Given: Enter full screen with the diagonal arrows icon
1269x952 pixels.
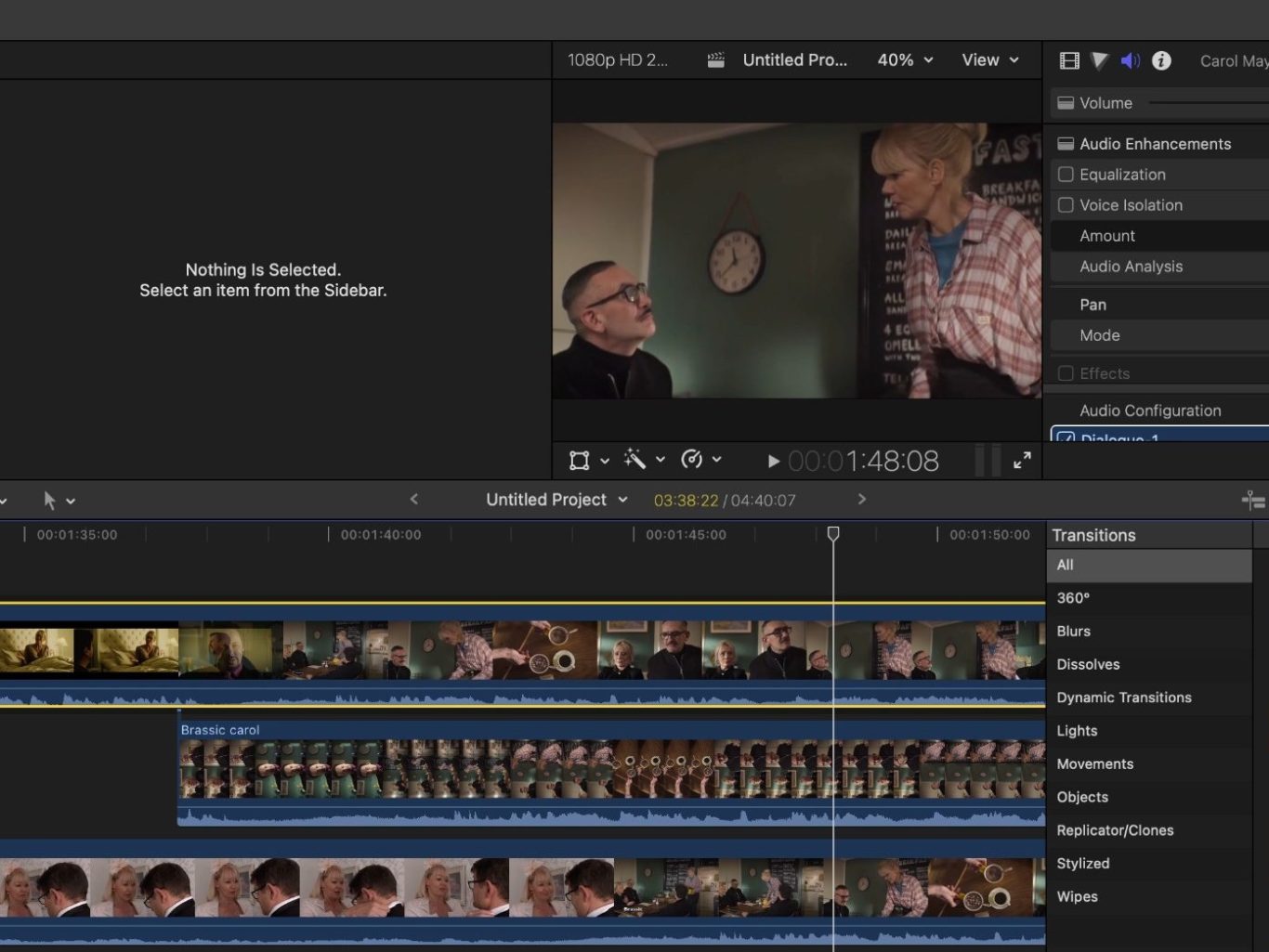Looking at the screenshot, I should click(x=1022, y=461).
